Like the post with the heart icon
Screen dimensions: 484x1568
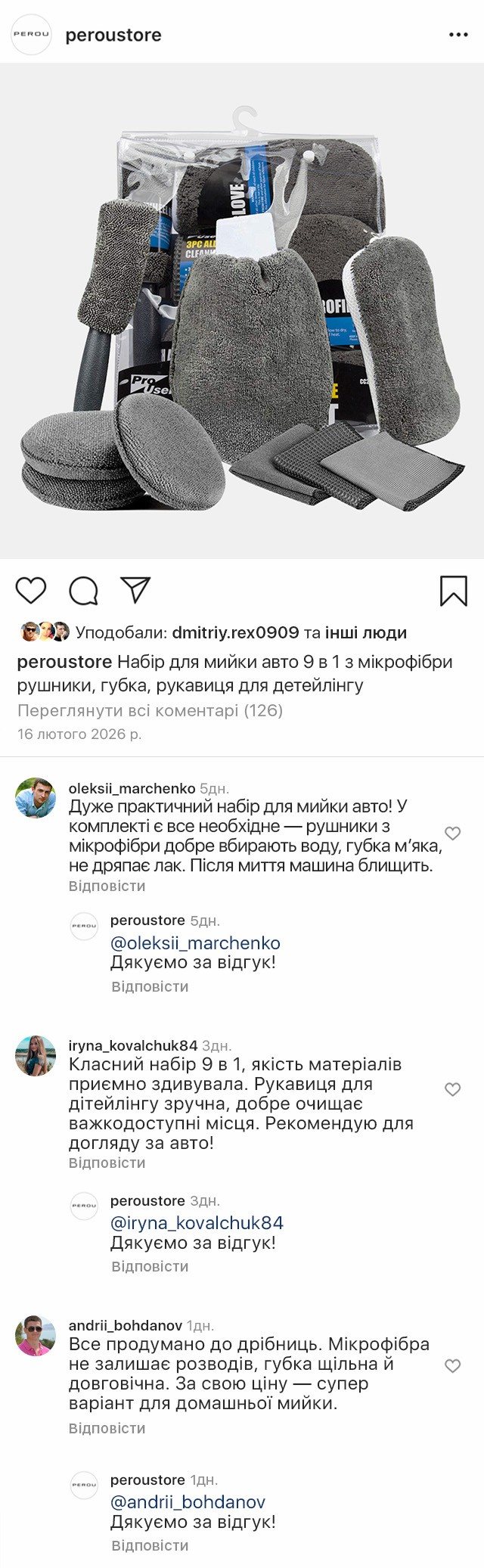tap(31, 590)
